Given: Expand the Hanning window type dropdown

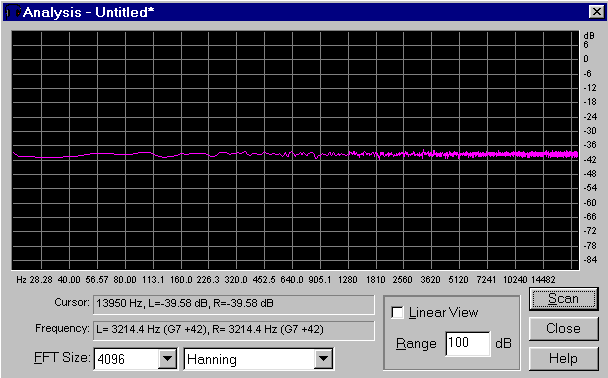Looking at the screenshot, I should [x=323, y=359].
